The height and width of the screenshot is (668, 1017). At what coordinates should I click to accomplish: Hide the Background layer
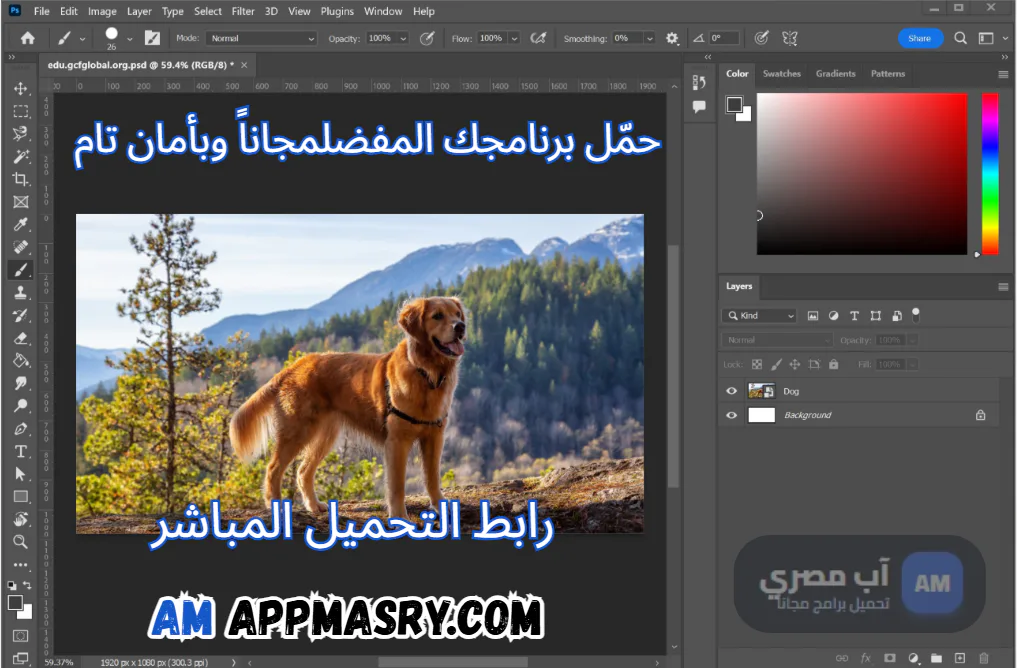[x=732, y=415]
